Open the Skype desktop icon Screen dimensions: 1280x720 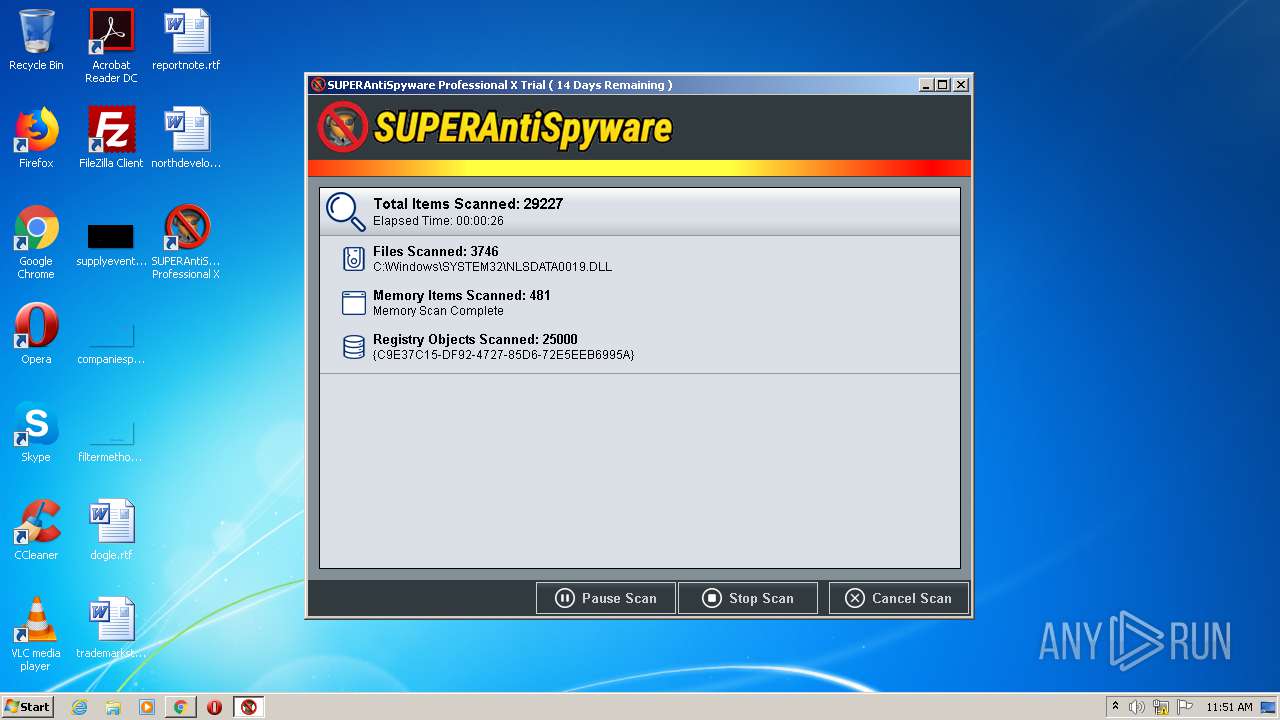pos(36,432)
